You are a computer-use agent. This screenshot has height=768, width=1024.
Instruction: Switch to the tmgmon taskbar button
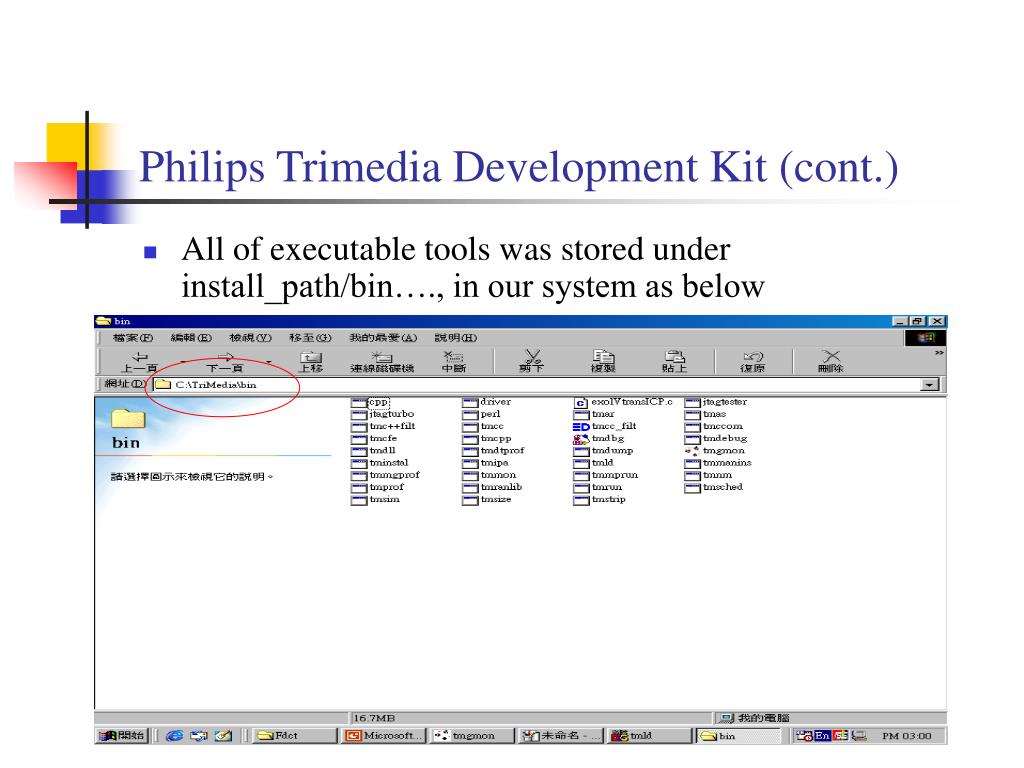point(472,736)
